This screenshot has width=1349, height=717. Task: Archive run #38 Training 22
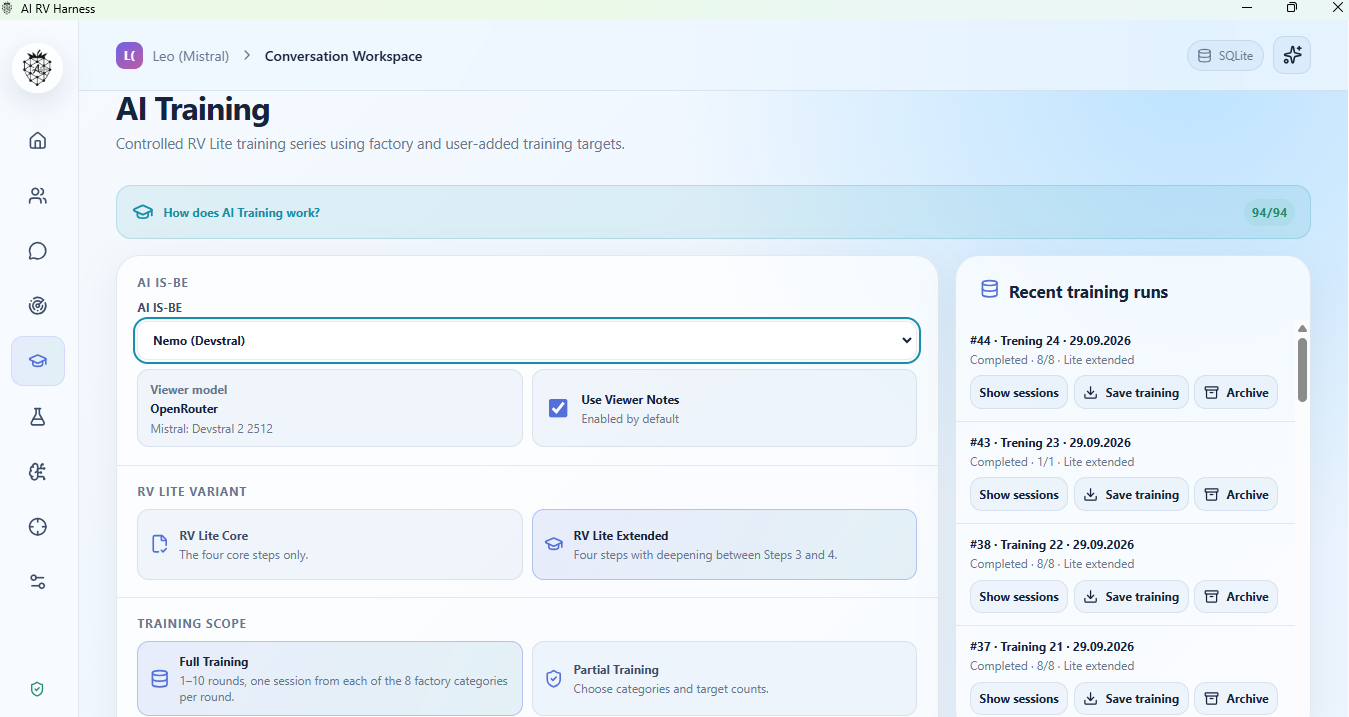click(x=1236, y=597)
